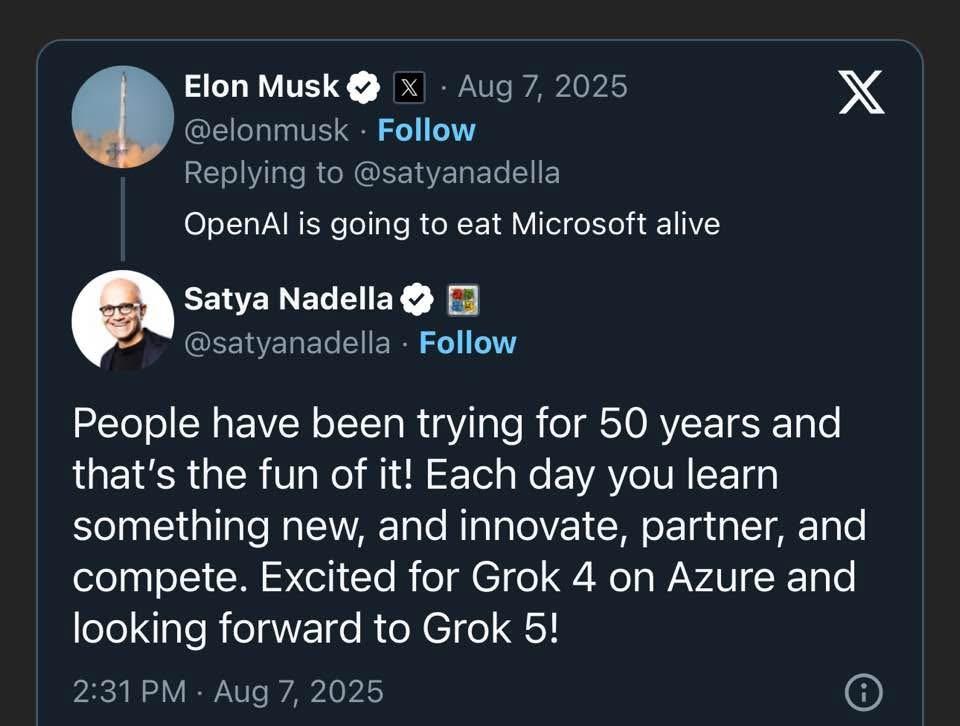This screenshot has height=726, width=960.
Task: Follow the @elonmusk account
Action: coord(426,131)
